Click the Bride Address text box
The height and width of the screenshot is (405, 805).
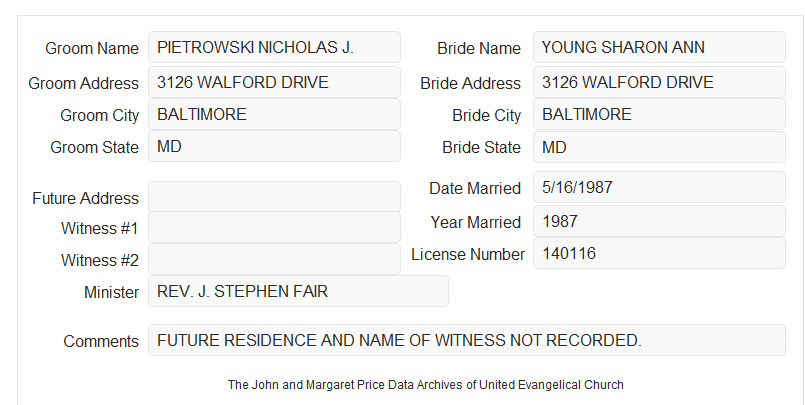point(659,82)
